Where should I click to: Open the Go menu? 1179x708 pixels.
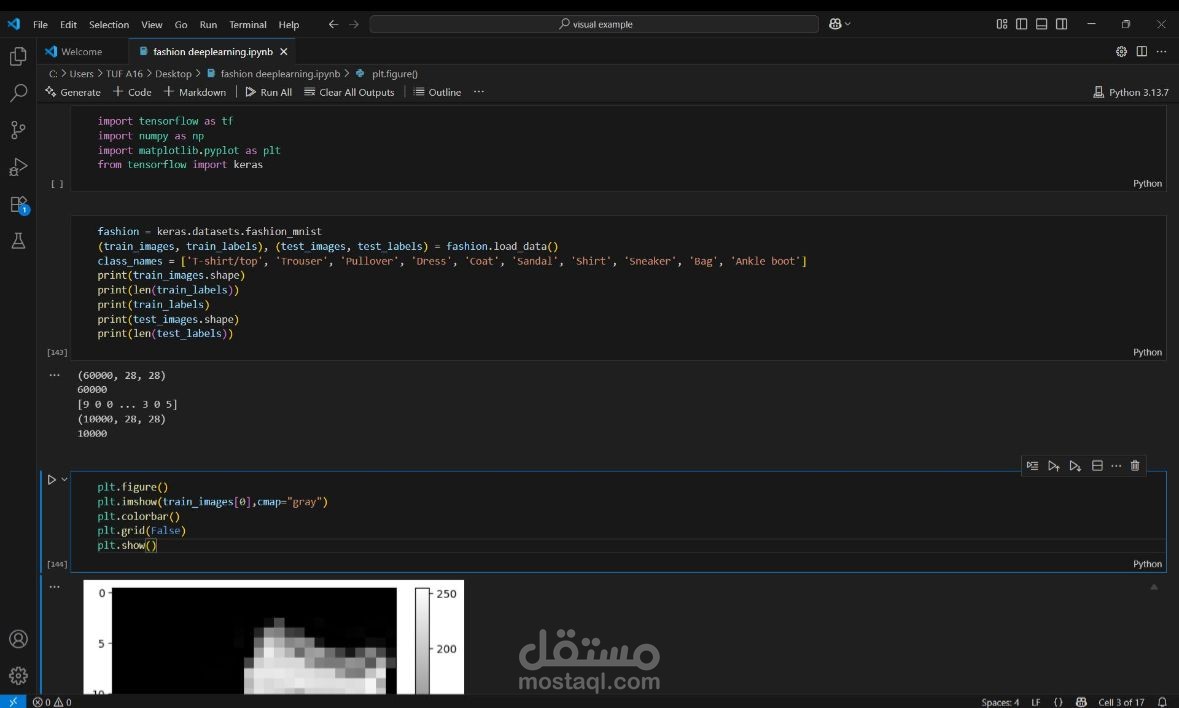(x=181, y=24)
